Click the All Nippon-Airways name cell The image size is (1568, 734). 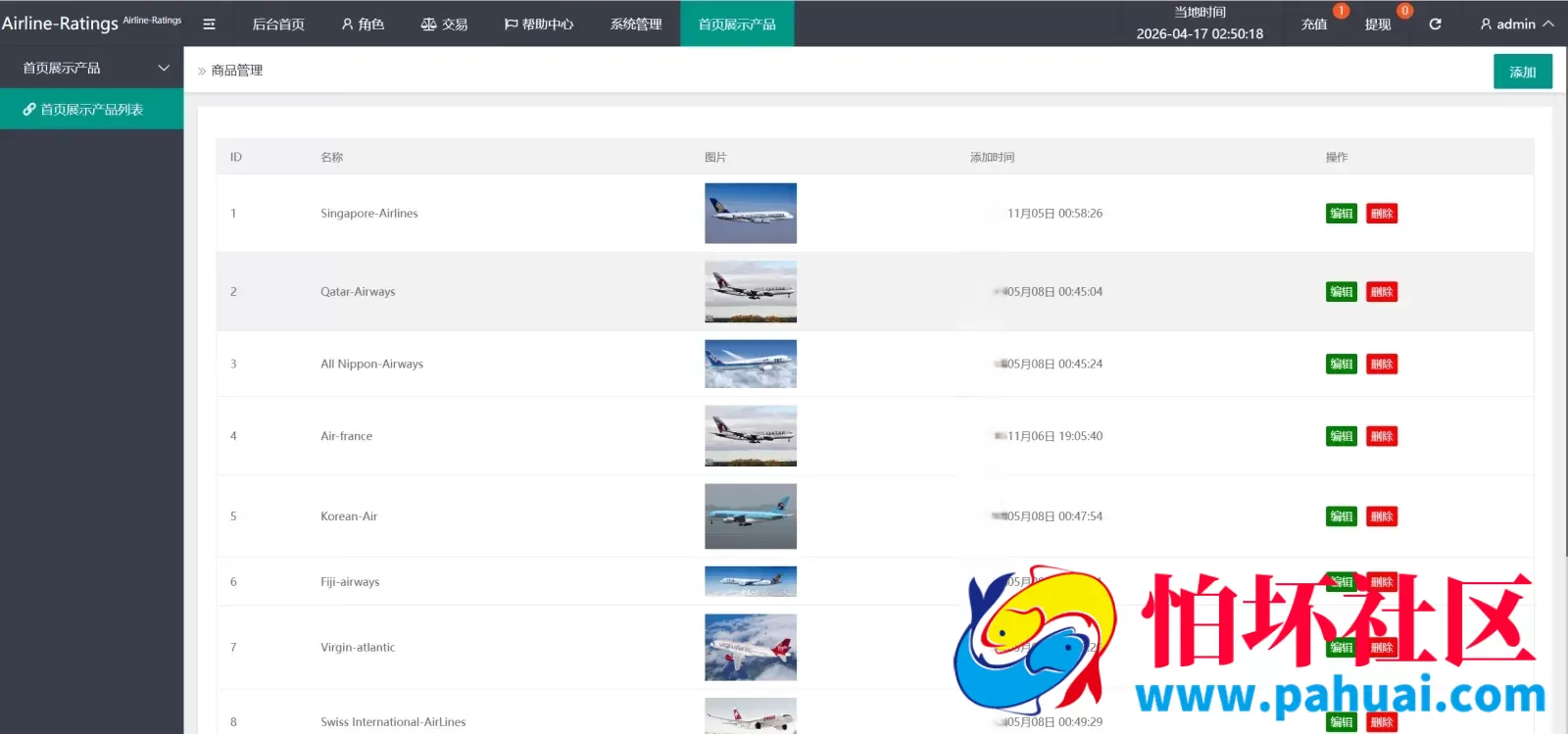[371, 365]
